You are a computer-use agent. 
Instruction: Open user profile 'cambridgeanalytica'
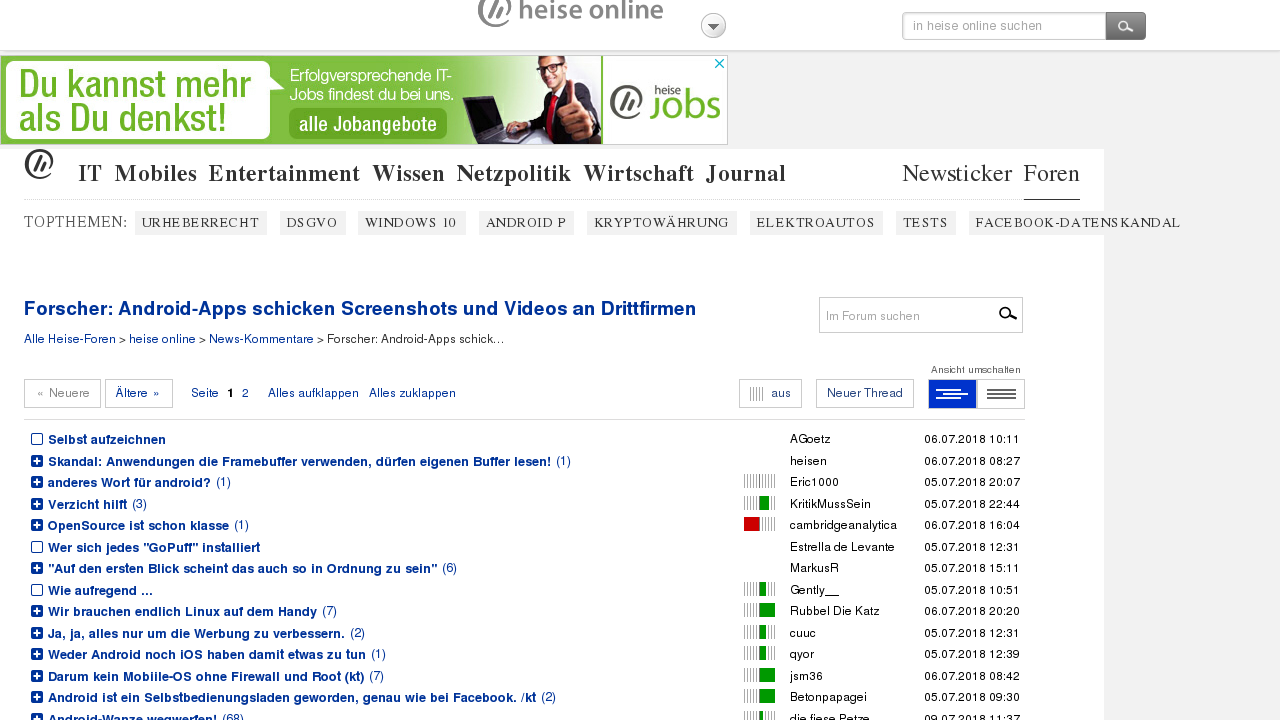[843, 525]
